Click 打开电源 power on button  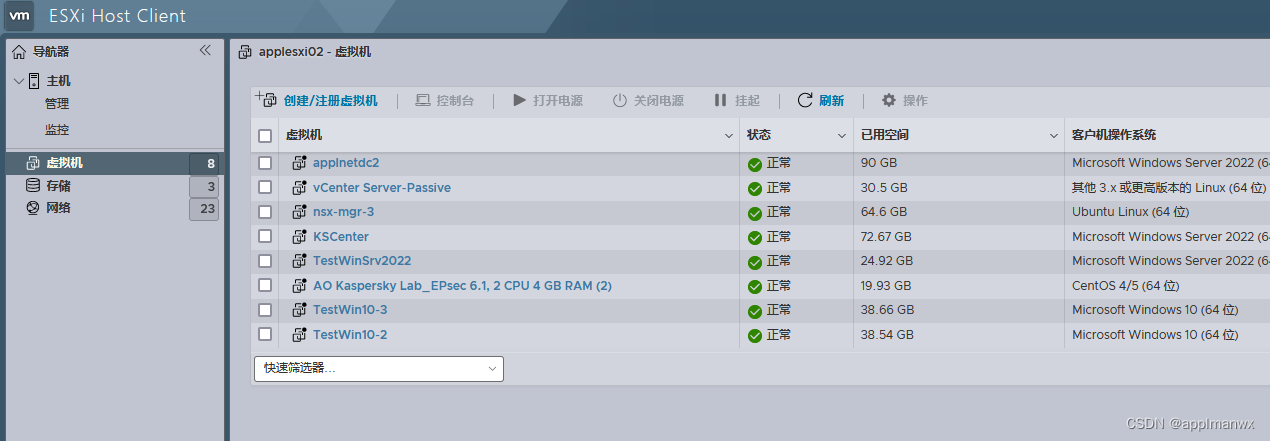547,100
